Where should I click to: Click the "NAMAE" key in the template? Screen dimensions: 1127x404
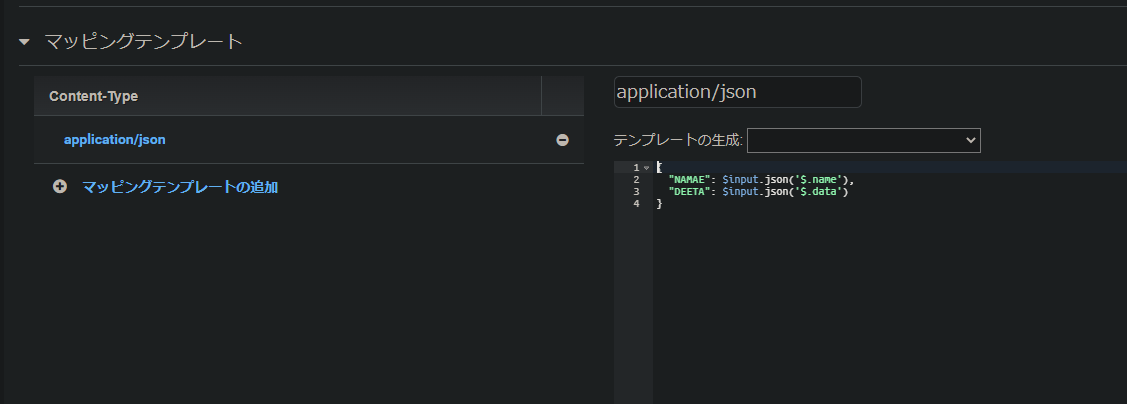(689, 180)
